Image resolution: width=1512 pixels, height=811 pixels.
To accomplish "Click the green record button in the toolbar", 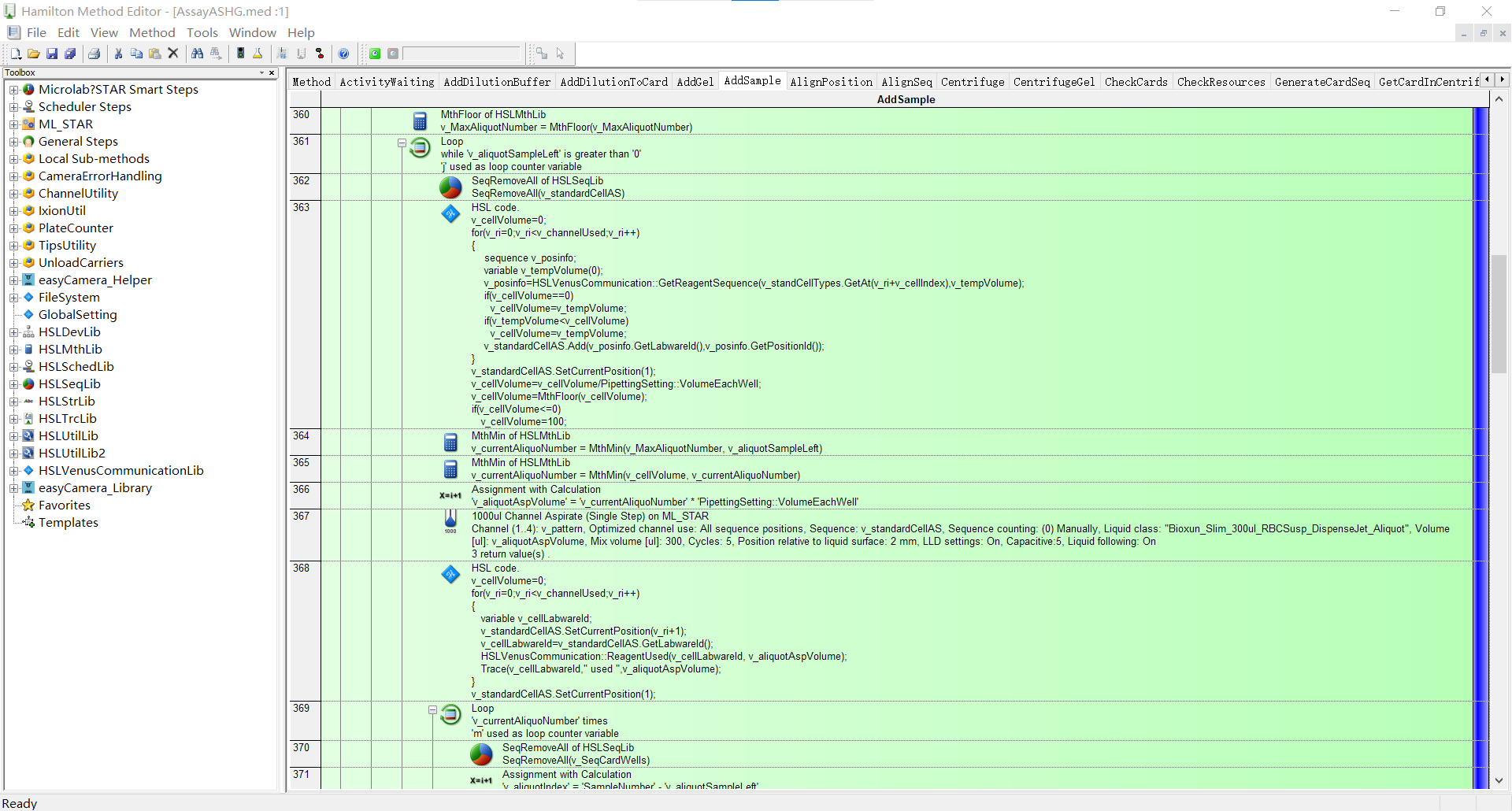I will point(375,54).
